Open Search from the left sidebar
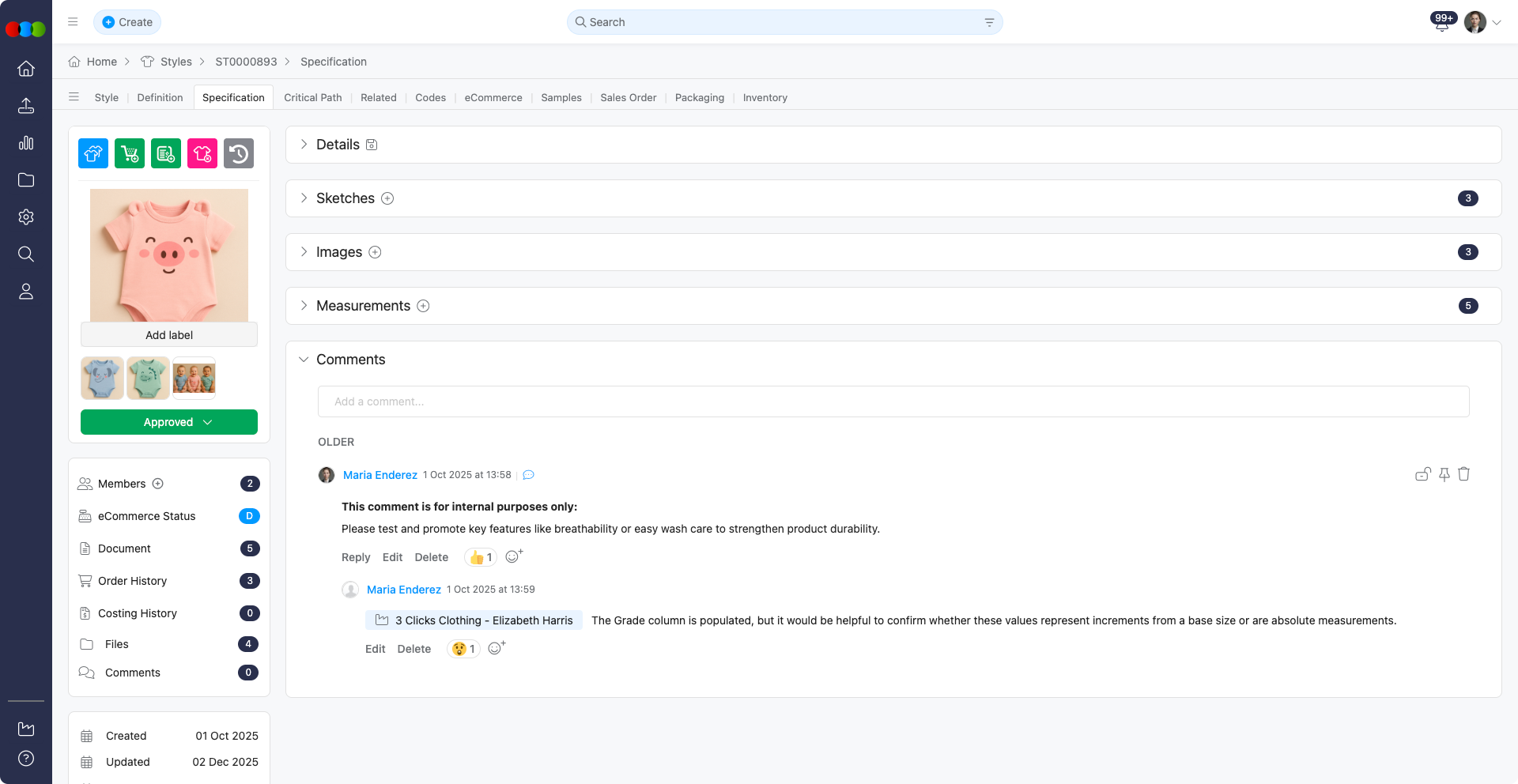1518x784 pixels. [x=26, y=254]
